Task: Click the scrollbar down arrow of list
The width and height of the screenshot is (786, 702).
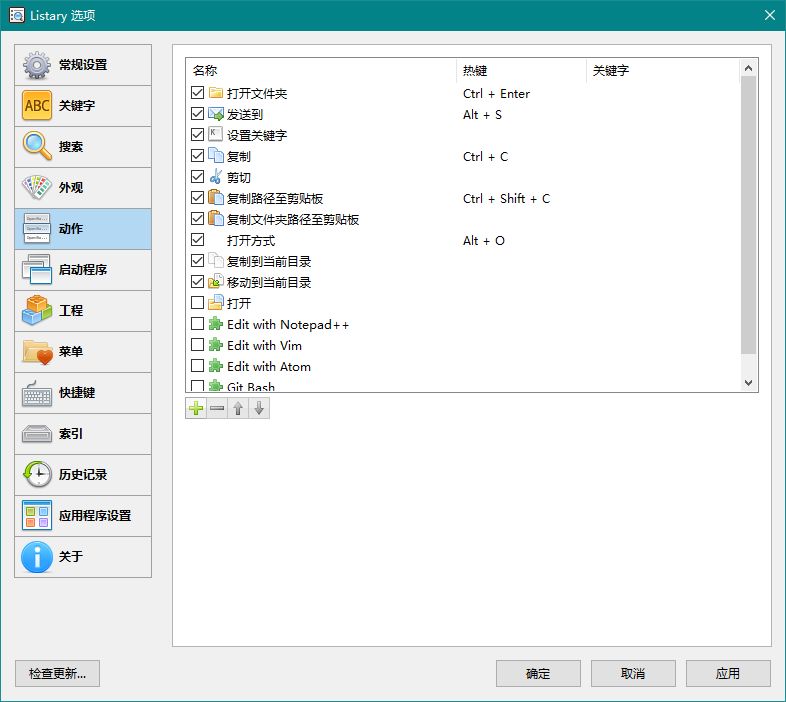Action: click(748, 383)
